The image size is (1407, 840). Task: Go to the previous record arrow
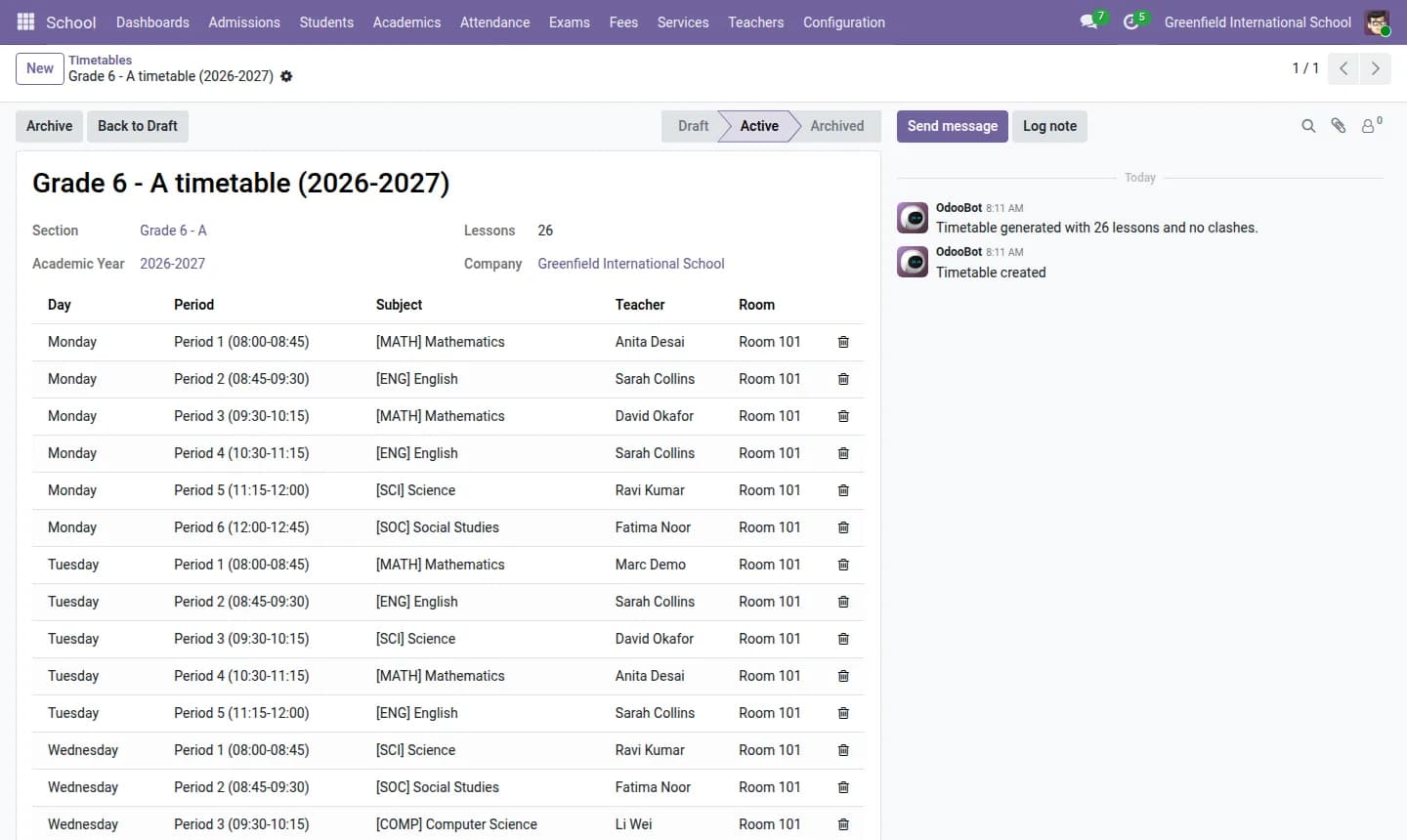(x=1343, y=68)
